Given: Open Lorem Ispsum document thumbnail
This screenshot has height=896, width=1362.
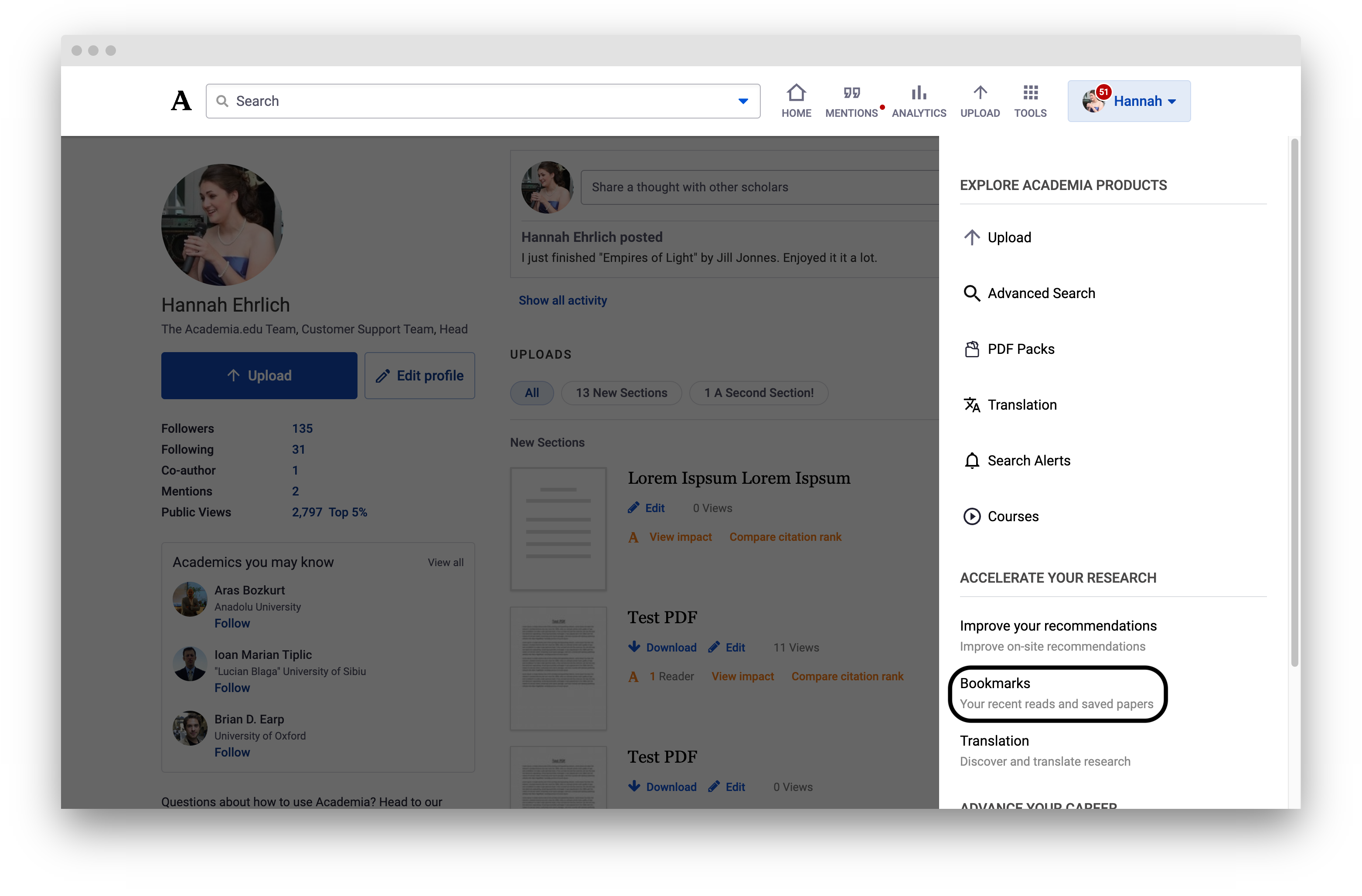Looking at the screenshot, I should (x=558, y=529).
